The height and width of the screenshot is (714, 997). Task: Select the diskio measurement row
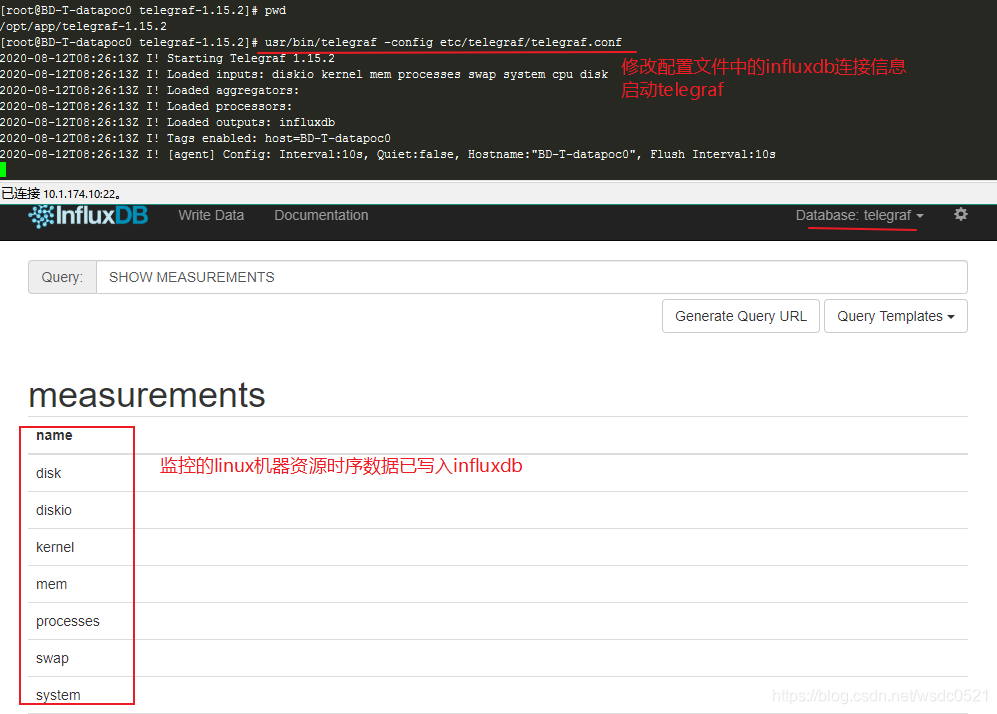[498, 510]
